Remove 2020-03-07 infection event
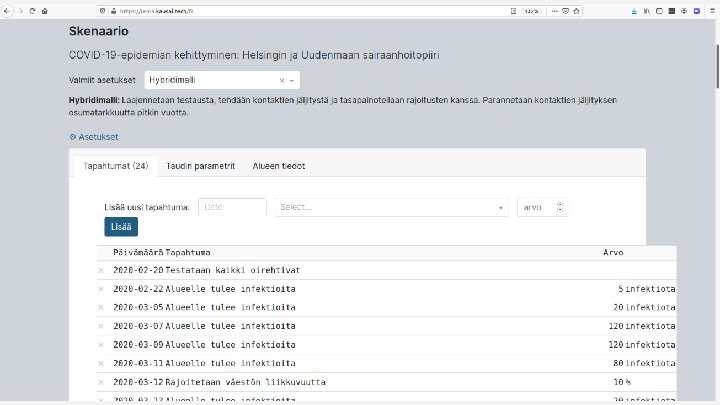720x405 pixels. pos(101,326)
